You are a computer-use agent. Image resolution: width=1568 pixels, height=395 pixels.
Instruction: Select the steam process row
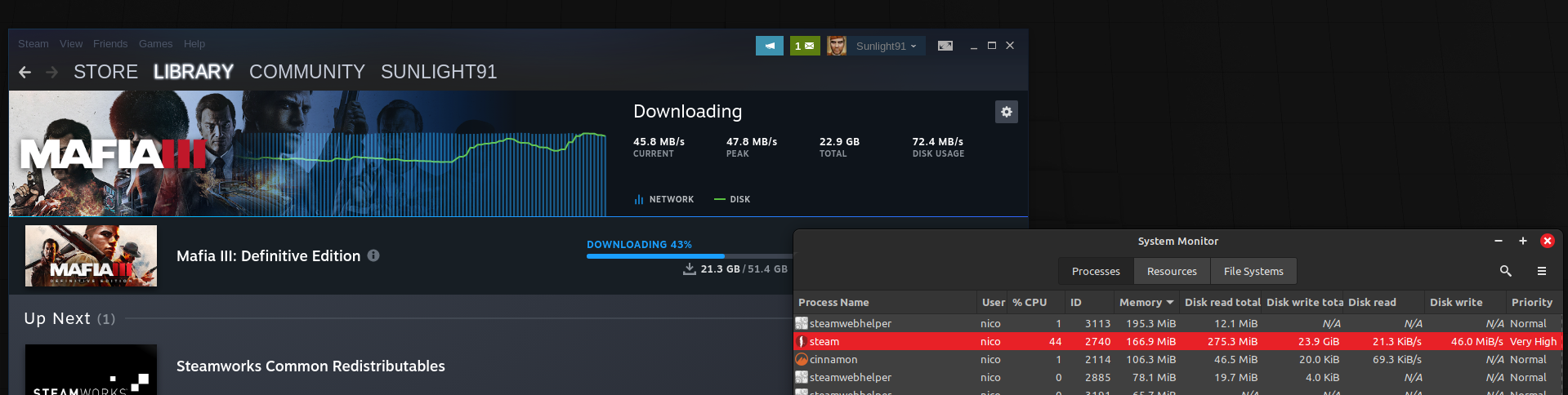tap(1178, 342)
